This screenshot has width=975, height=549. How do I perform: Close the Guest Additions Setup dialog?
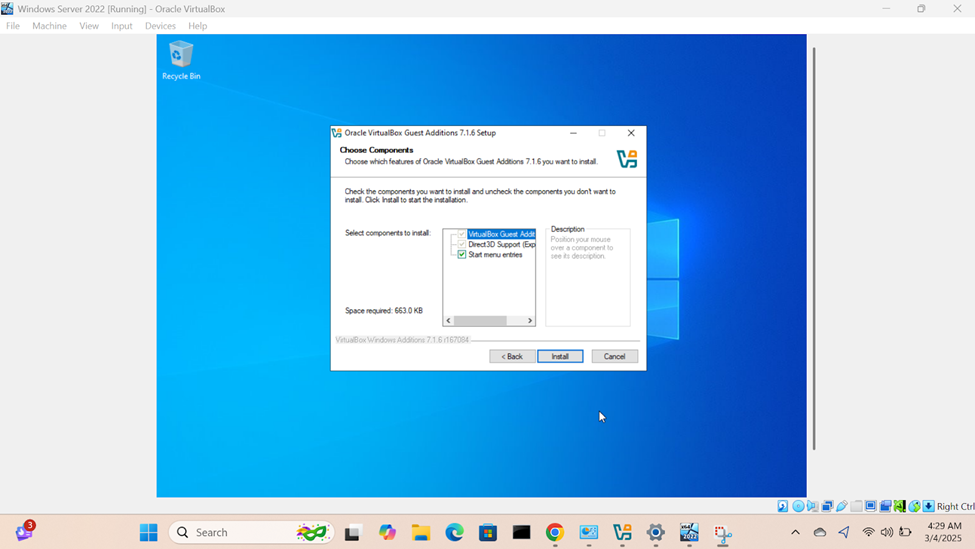pos(631,133)
